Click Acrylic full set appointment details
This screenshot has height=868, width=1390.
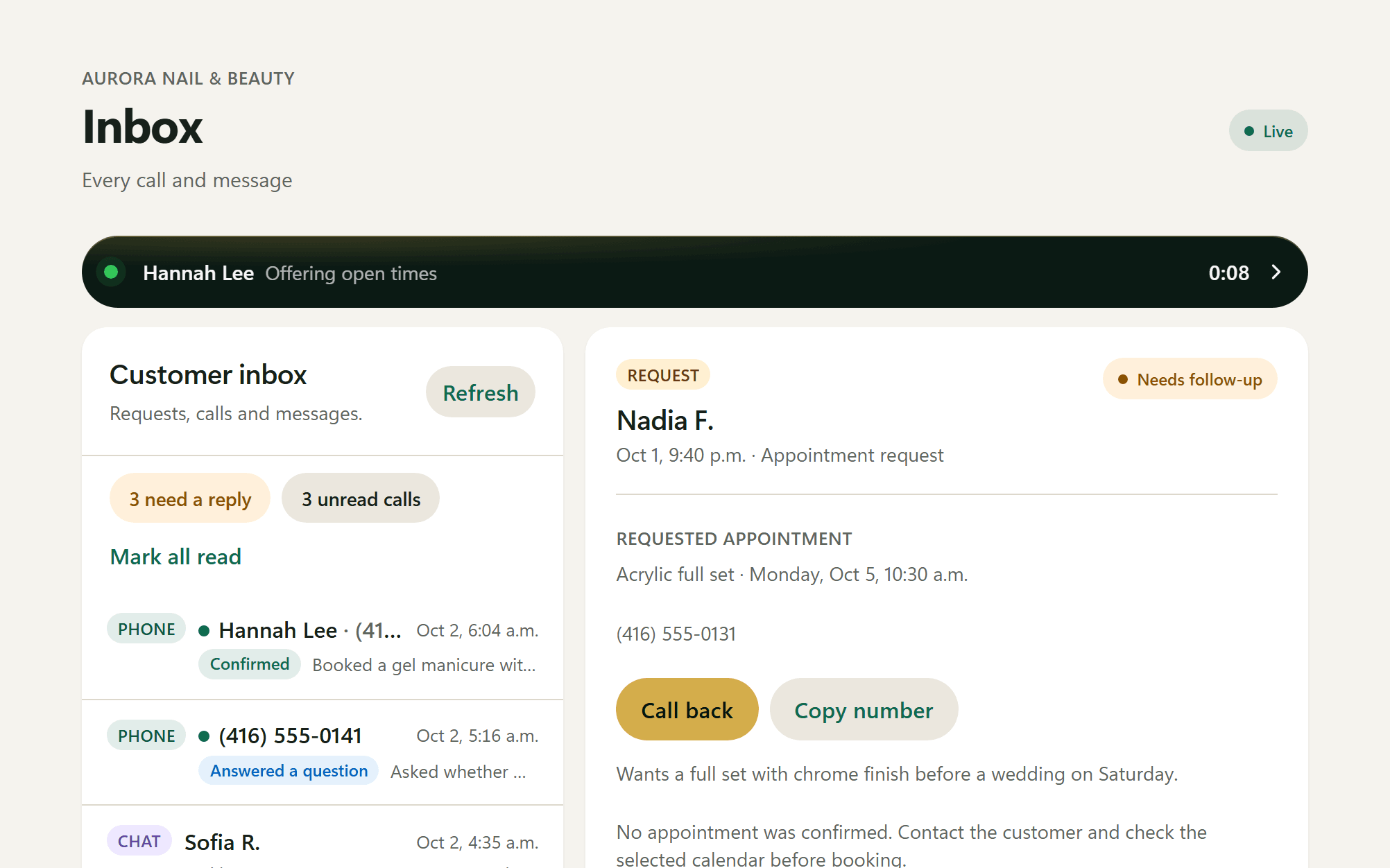[792, 575]
